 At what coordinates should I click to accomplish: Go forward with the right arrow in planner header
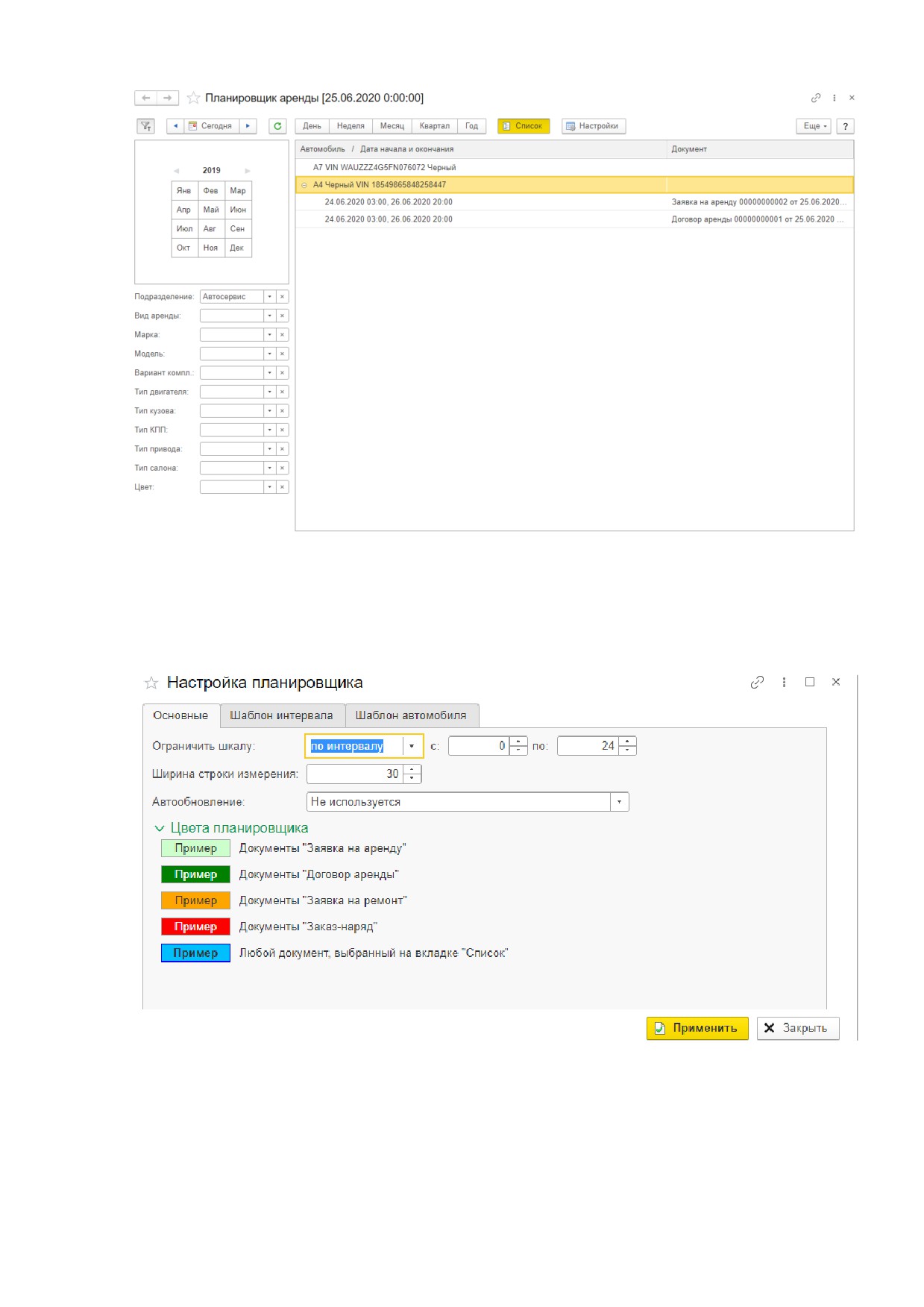[x=168, y=98]
